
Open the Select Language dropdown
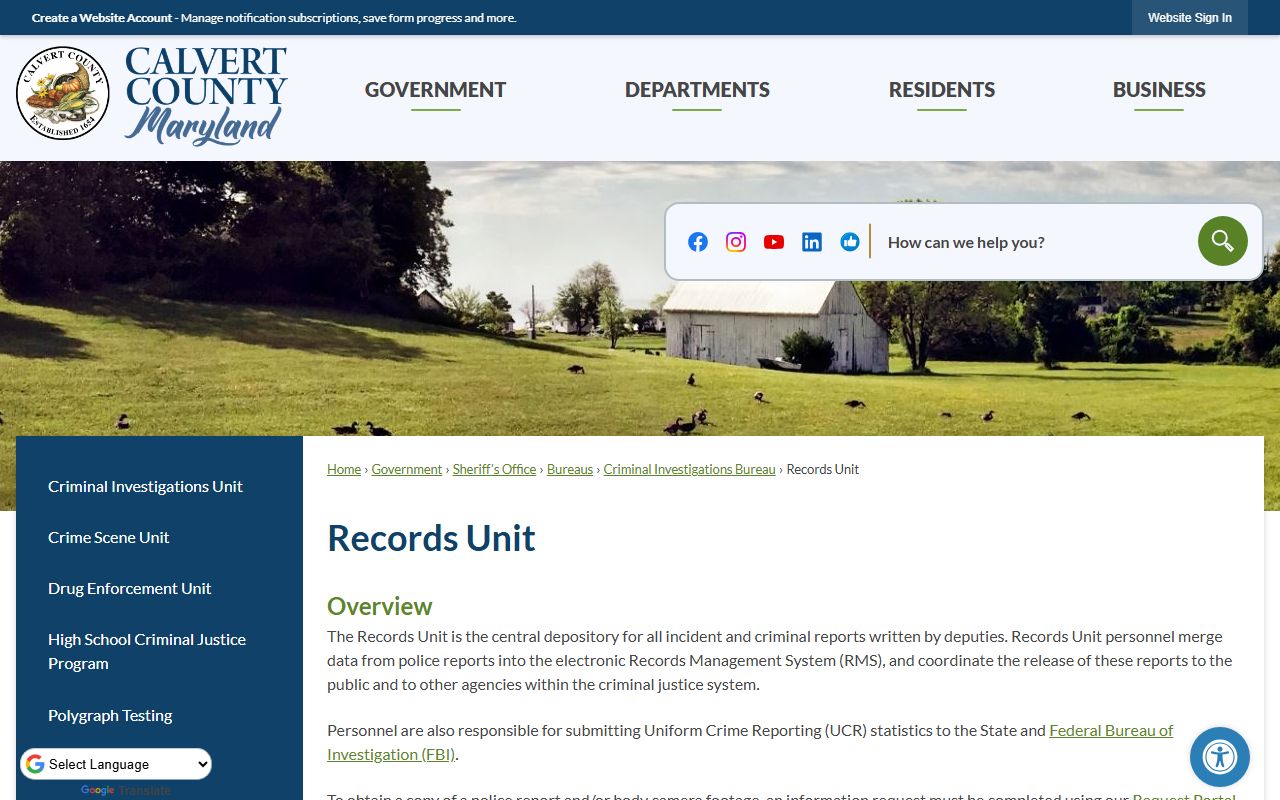[x=116, y=764]
